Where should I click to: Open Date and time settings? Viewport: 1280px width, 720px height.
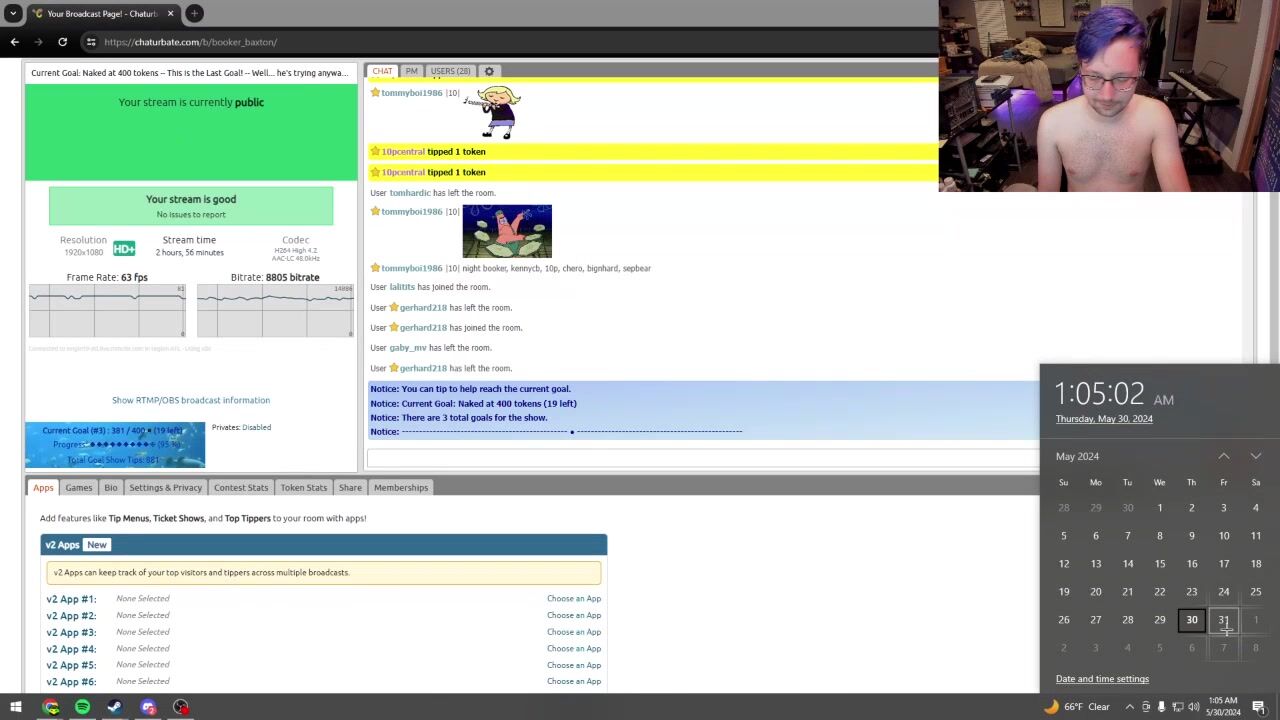click(x=1102, y=679)
